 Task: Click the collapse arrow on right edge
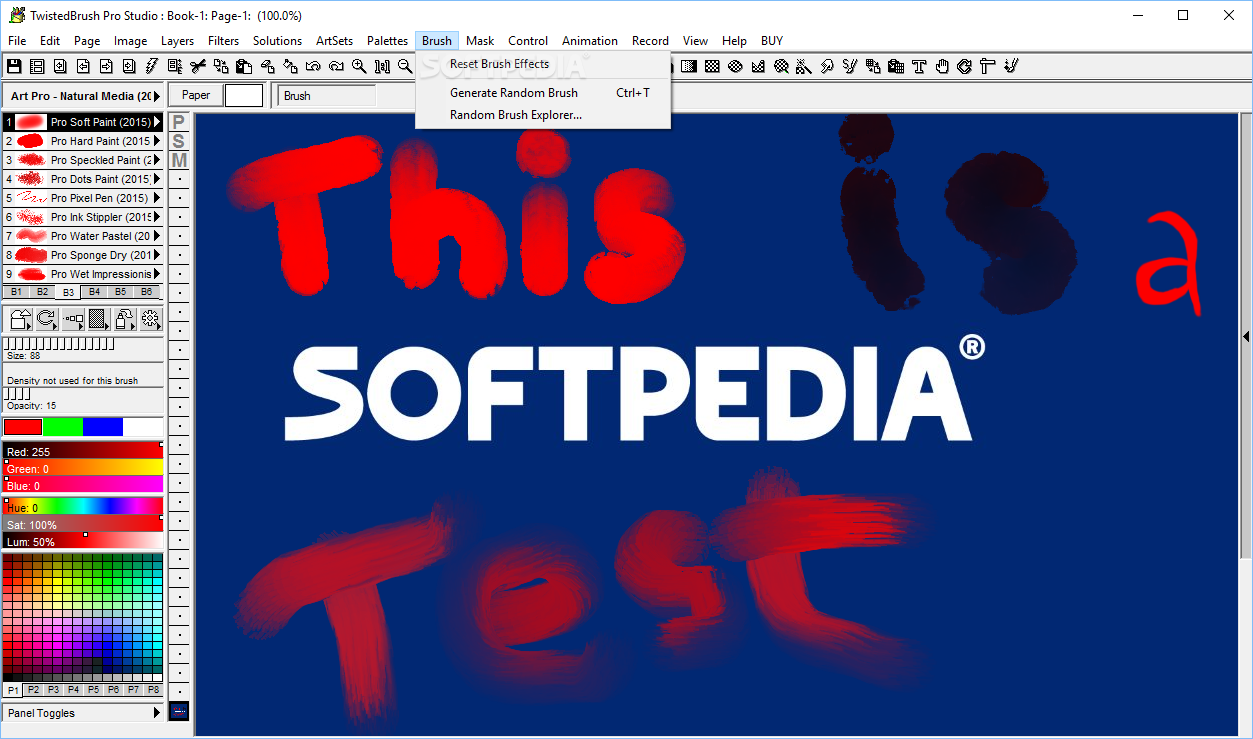tap(1246, 337)
